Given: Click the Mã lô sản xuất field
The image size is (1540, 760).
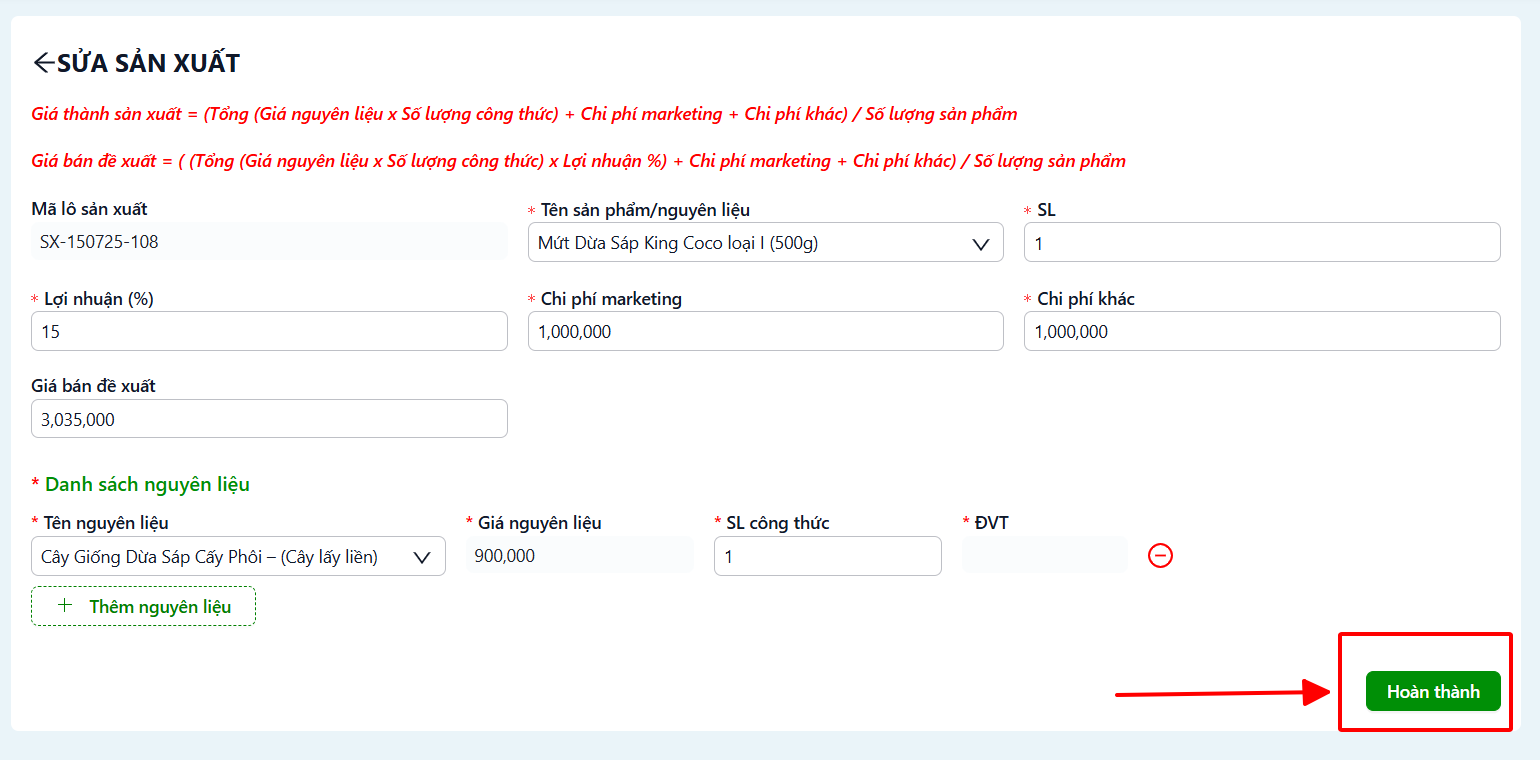Looking at the screenshot, I should coord(269,242).
